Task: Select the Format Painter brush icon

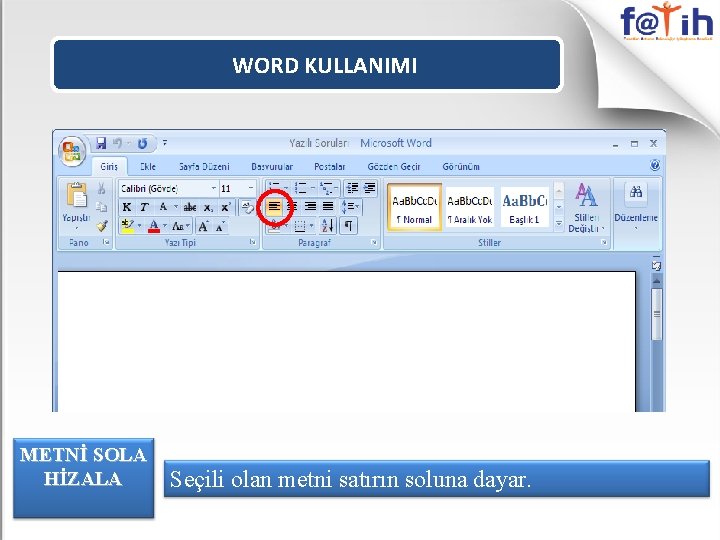Action: (101, 225)
